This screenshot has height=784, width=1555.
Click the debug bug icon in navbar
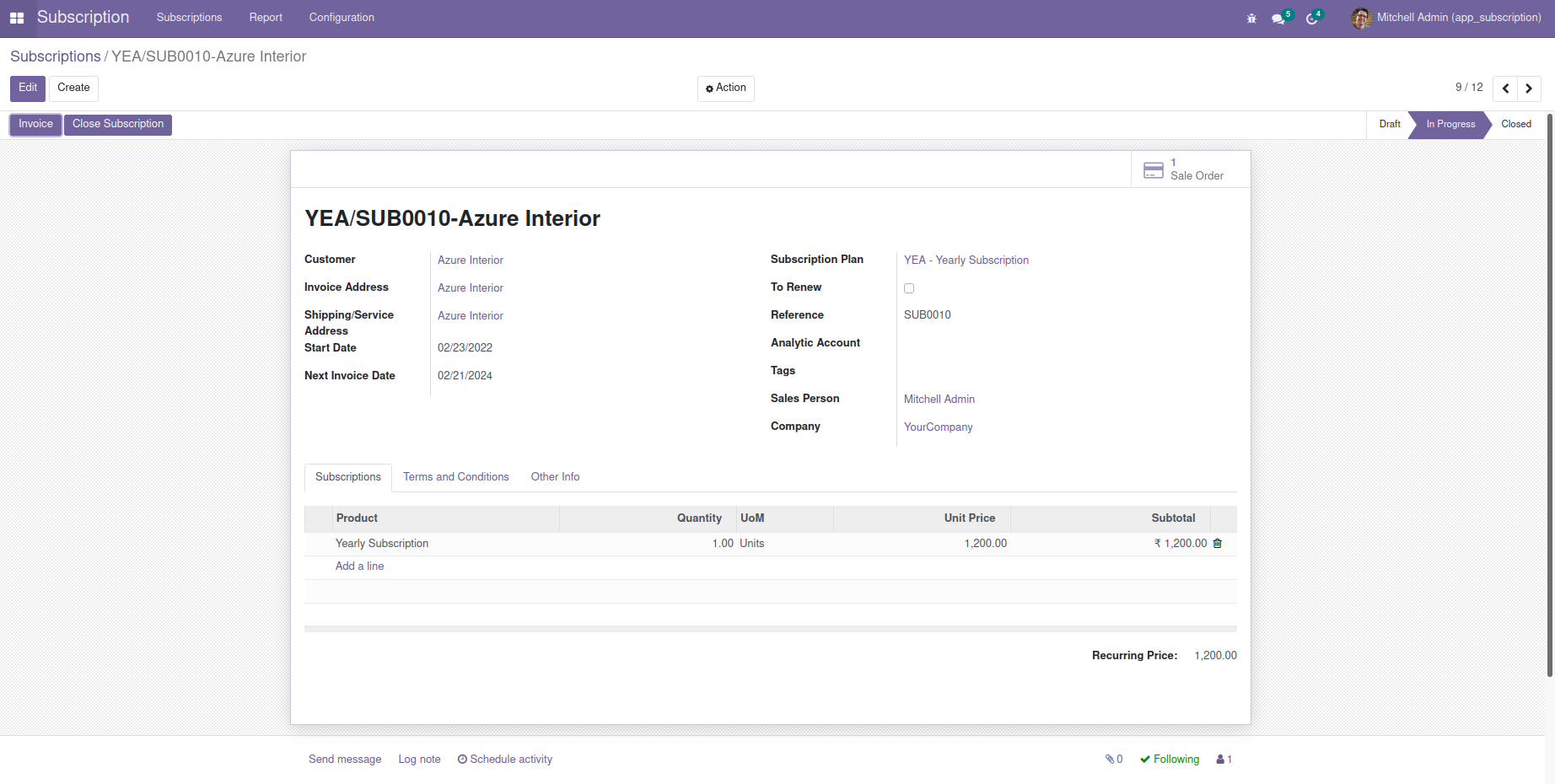click(x=1251, y=19)
